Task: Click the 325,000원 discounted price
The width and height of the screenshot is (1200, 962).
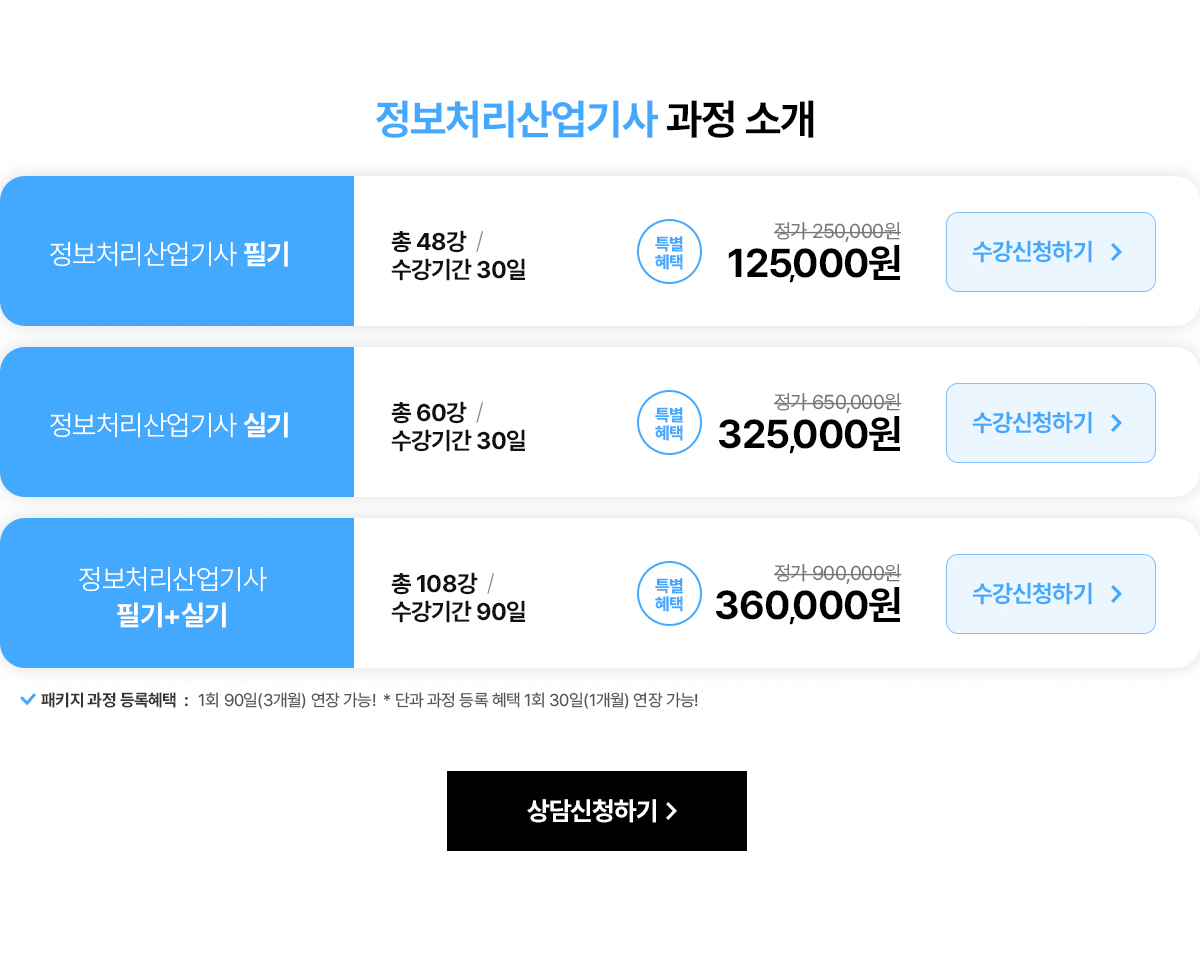Action: tap(809, 435)
